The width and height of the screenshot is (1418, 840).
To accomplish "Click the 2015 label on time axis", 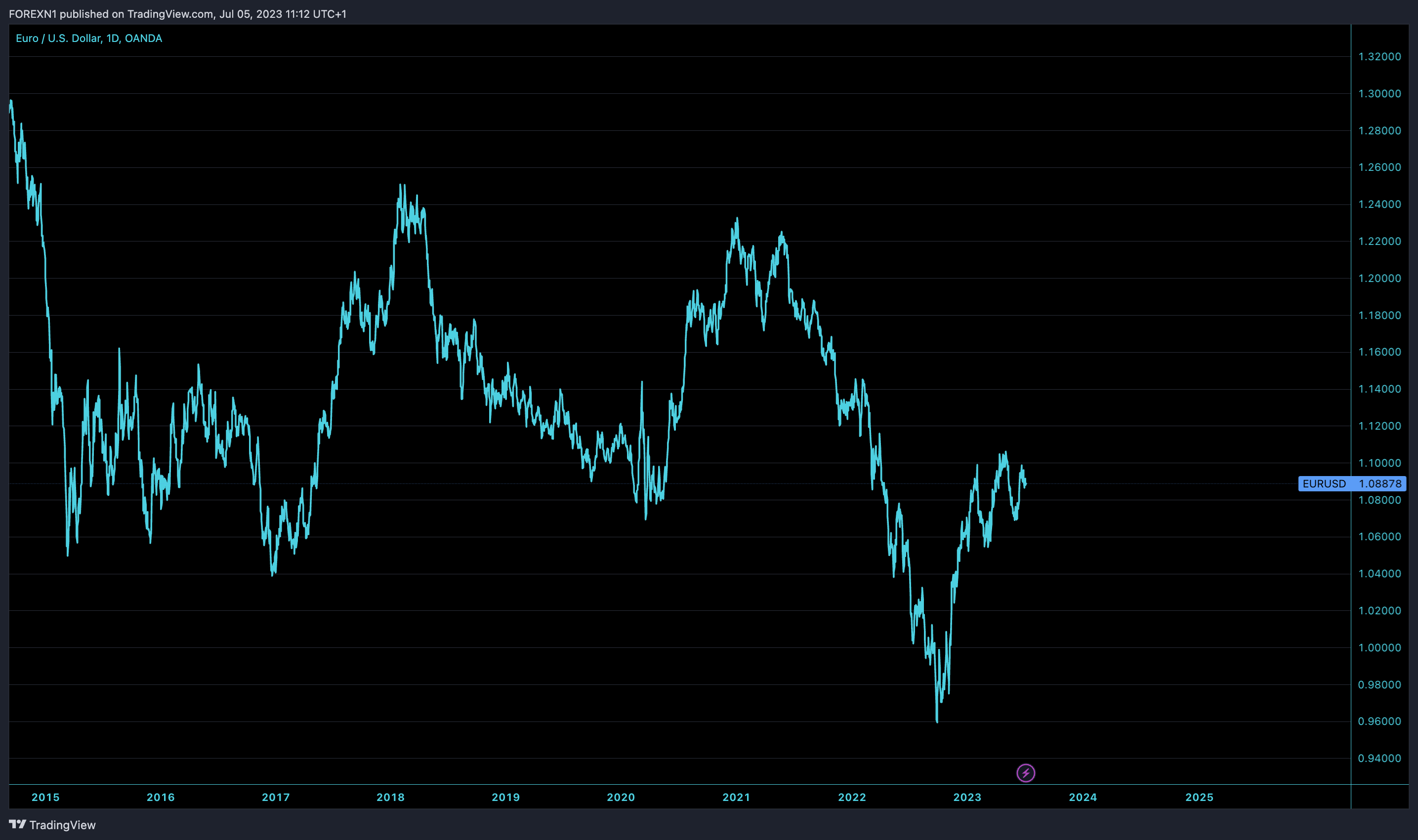I will pyautogui.click(x=45, y=797).
